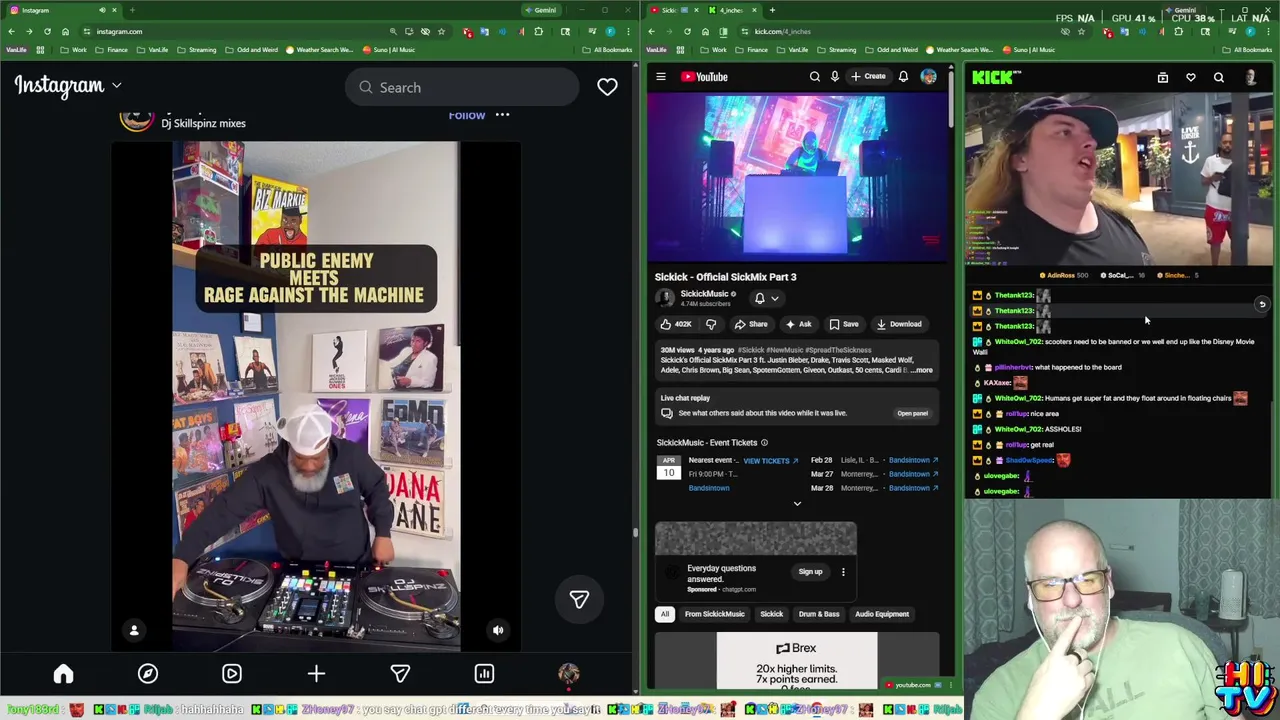
Task: Open Kick user avatar menu
Action: (x=1250, y=77)
